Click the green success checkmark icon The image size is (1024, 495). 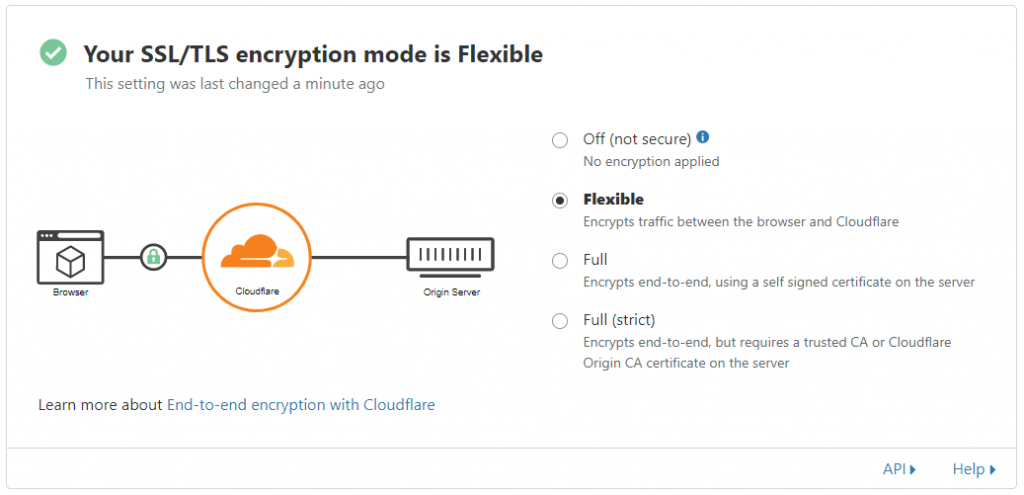[x=53, y=53]
